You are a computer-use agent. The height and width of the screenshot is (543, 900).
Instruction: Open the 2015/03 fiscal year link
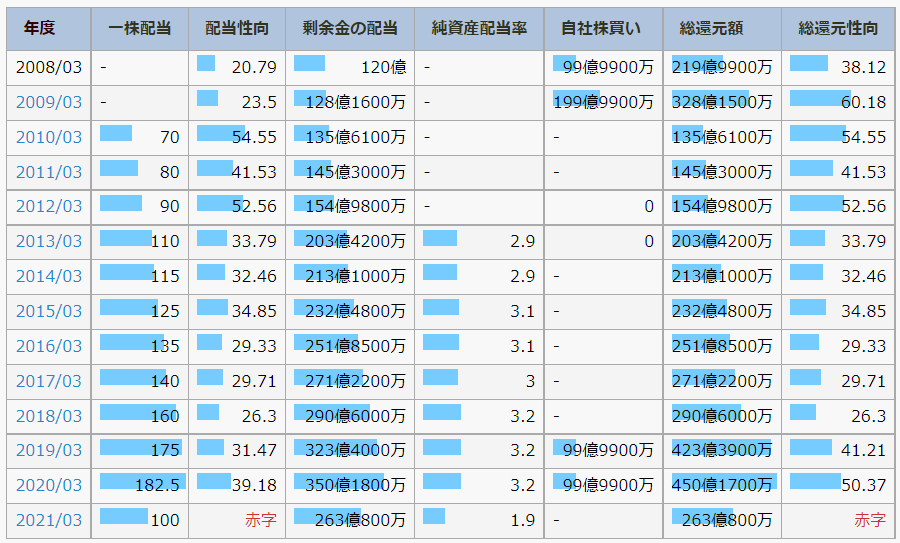pos(49,311)
